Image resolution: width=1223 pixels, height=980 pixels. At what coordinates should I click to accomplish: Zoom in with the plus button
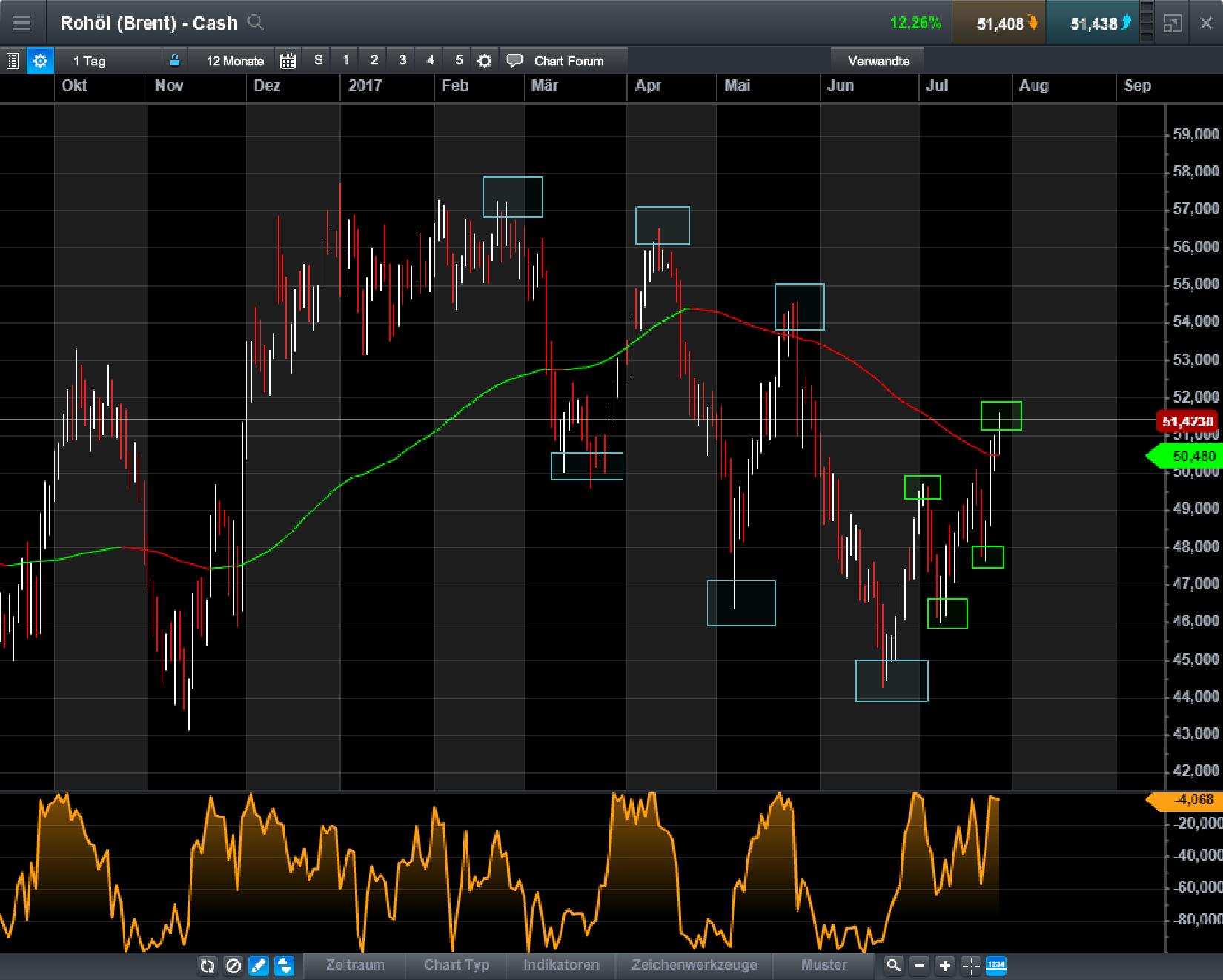click(944, 965)
